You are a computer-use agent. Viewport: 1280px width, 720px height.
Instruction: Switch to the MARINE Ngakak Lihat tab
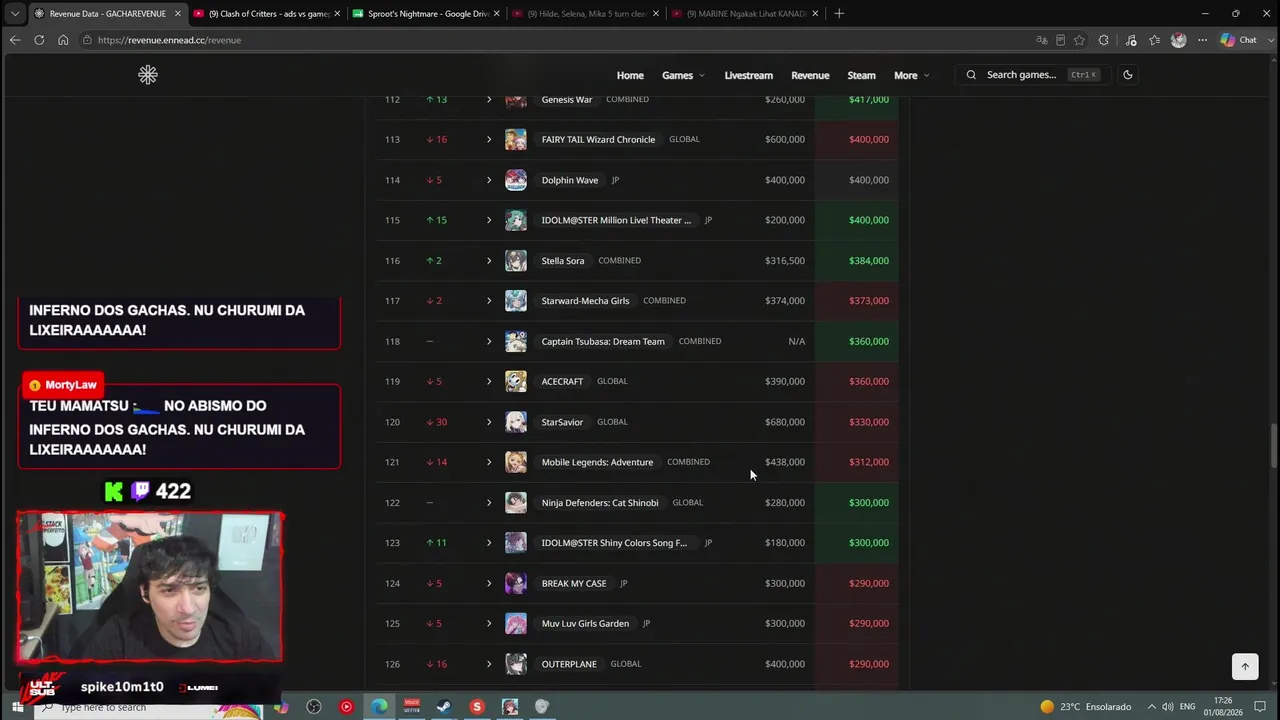click(x=745, y=14)
